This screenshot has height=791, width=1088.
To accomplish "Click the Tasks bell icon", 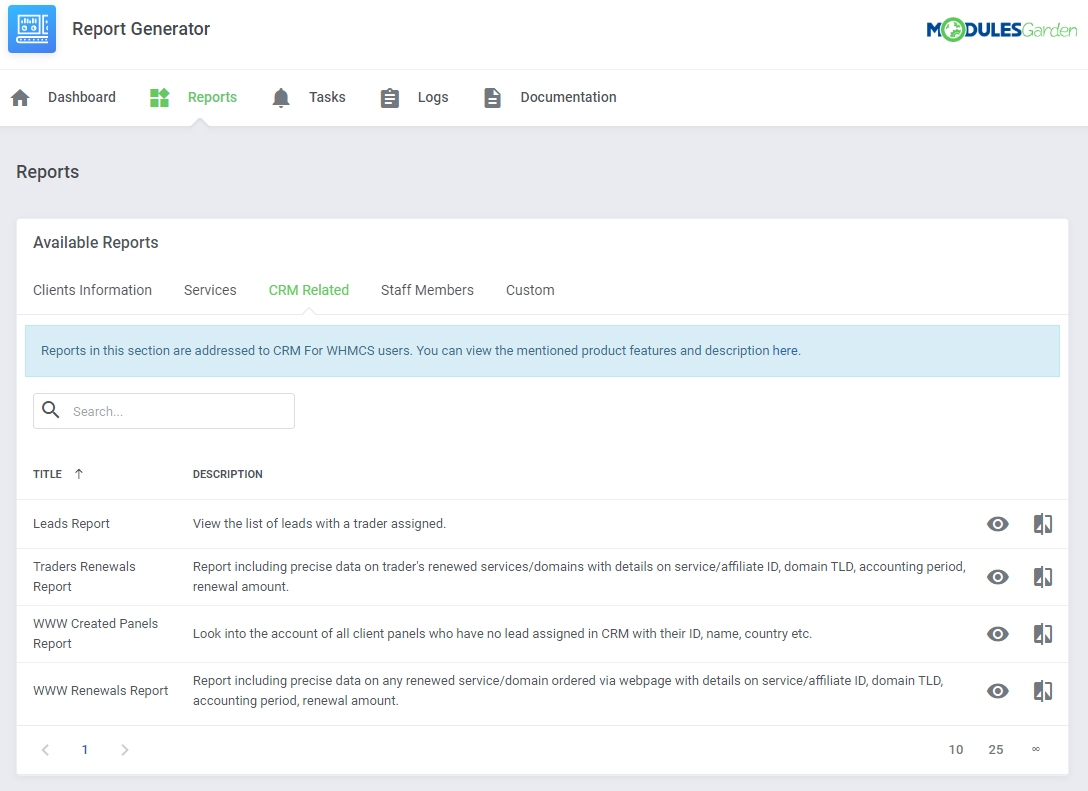I will pyautogui.click(x=281, y=98).
